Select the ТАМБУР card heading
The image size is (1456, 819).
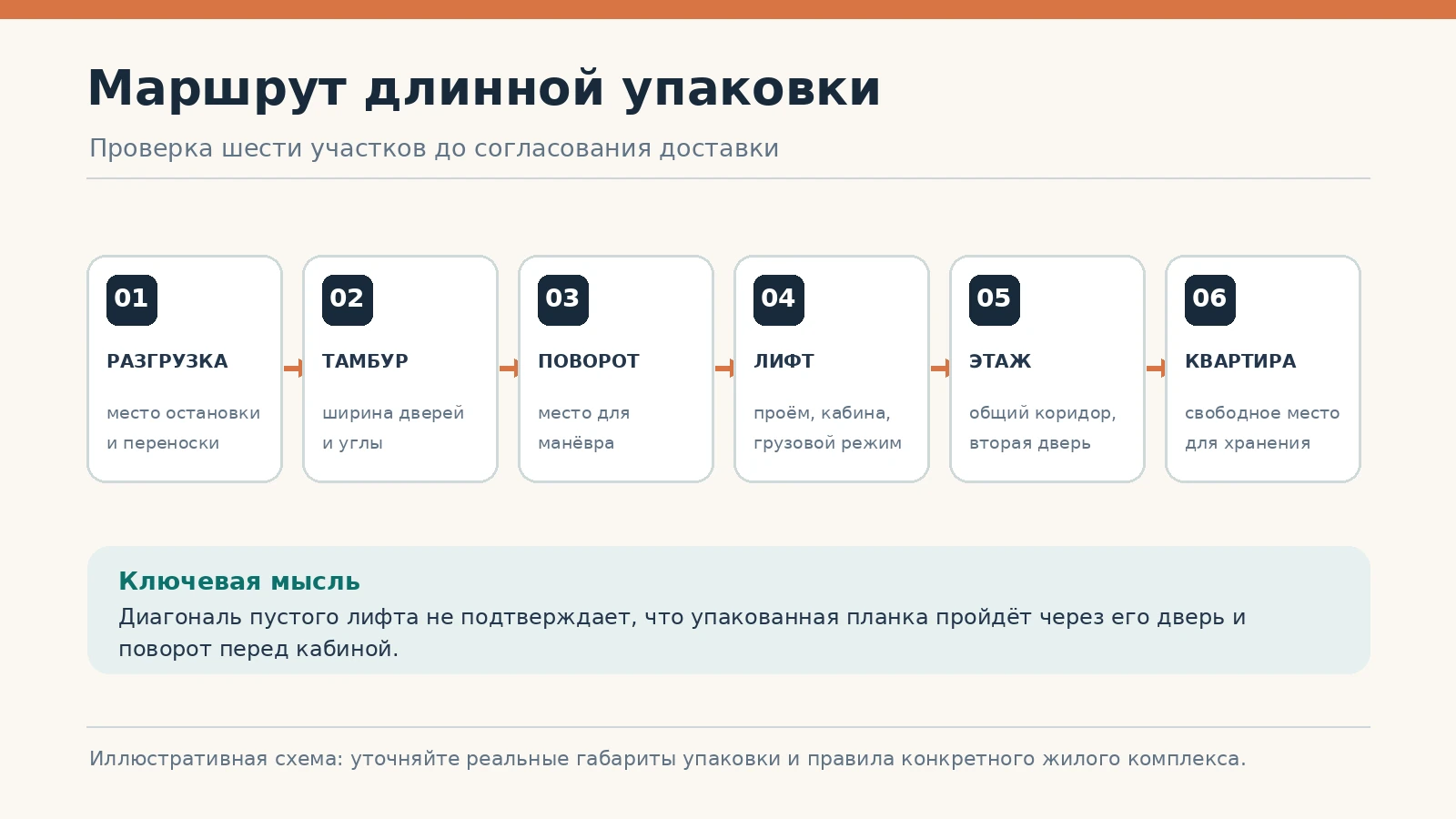365,361
